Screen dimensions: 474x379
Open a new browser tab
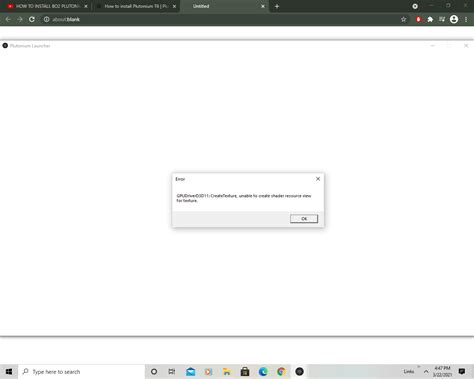[x=277, y=6]
